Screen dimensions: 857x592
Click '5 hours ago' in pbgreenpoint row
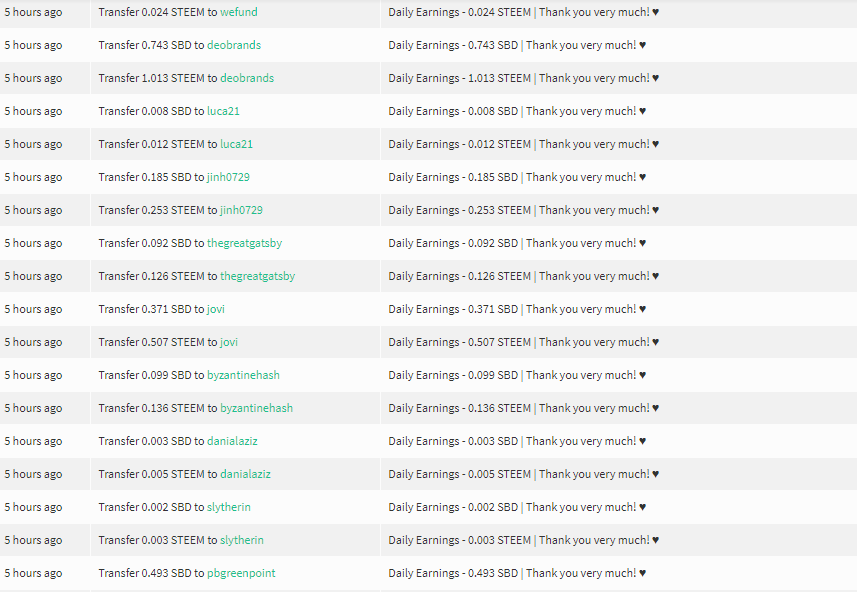[33, 573]
